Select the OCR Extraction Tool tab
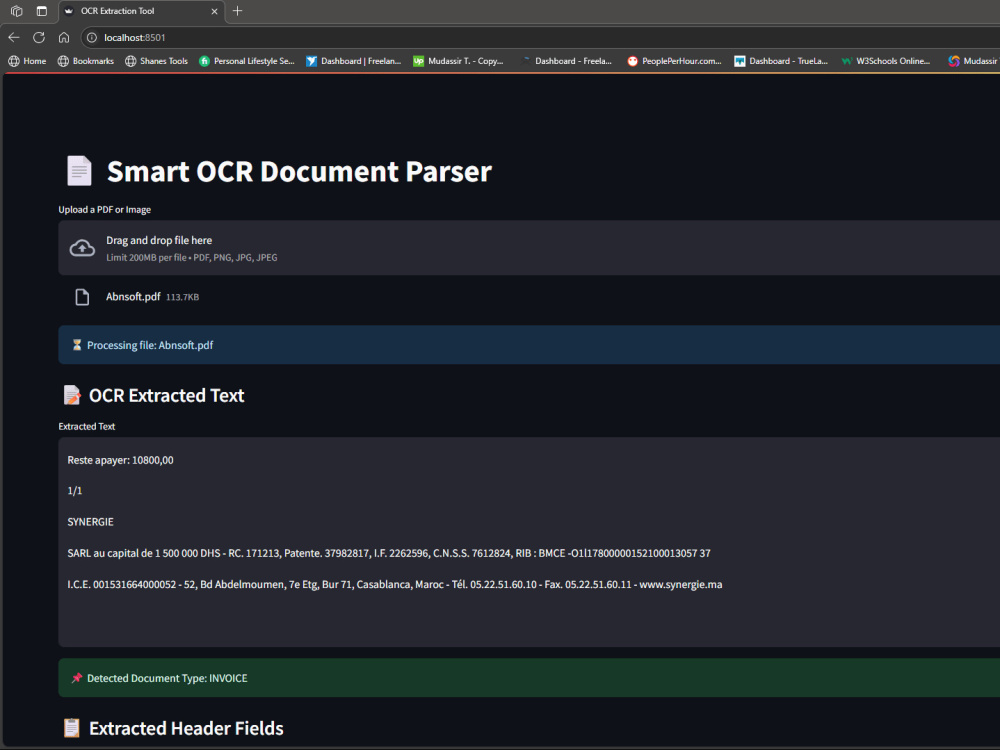This screenshot has width=1000, height=750. 141,11
